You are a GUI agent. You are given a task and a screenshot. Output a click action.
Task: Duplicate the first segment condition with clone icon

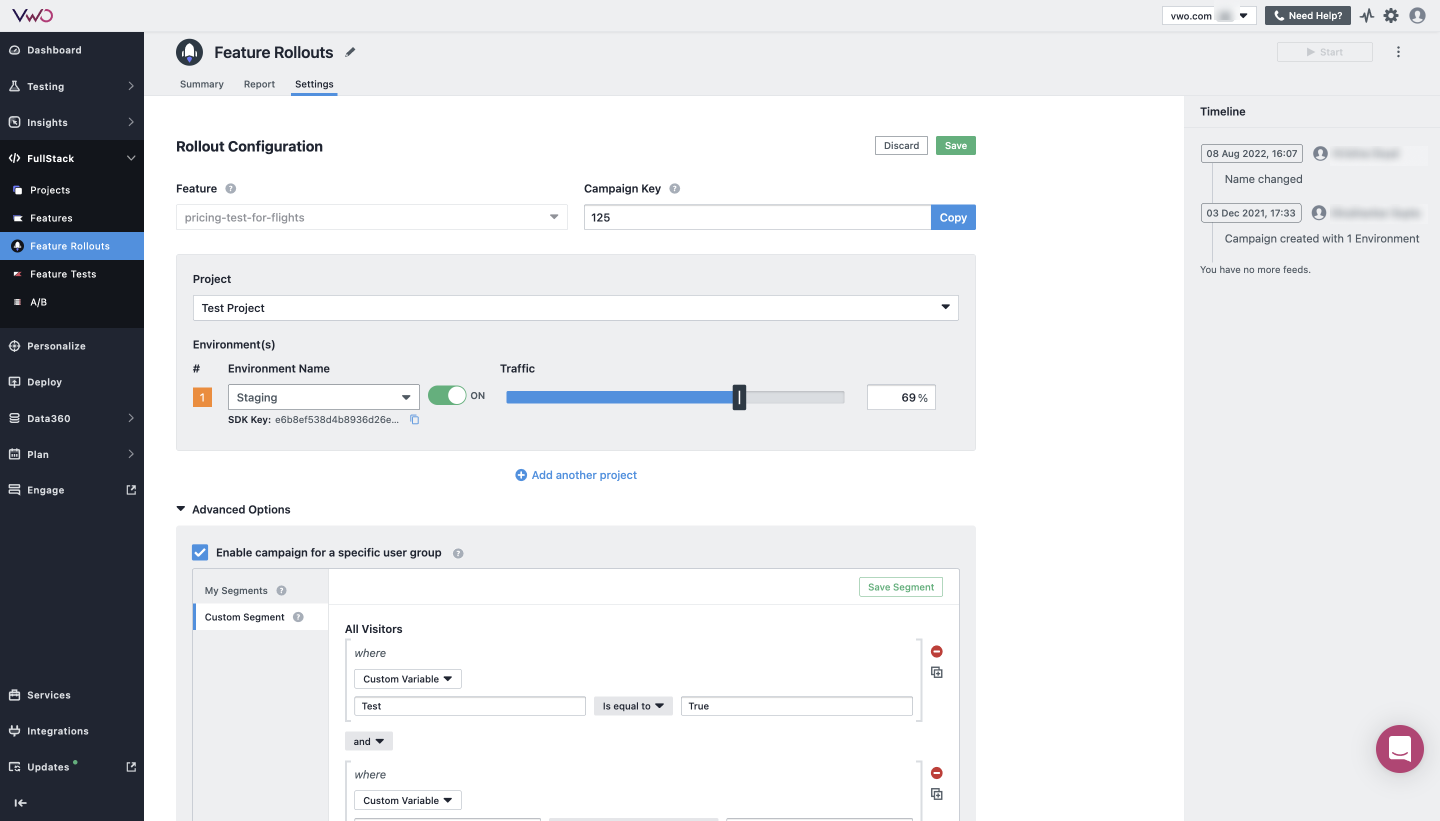pos(936,672)
